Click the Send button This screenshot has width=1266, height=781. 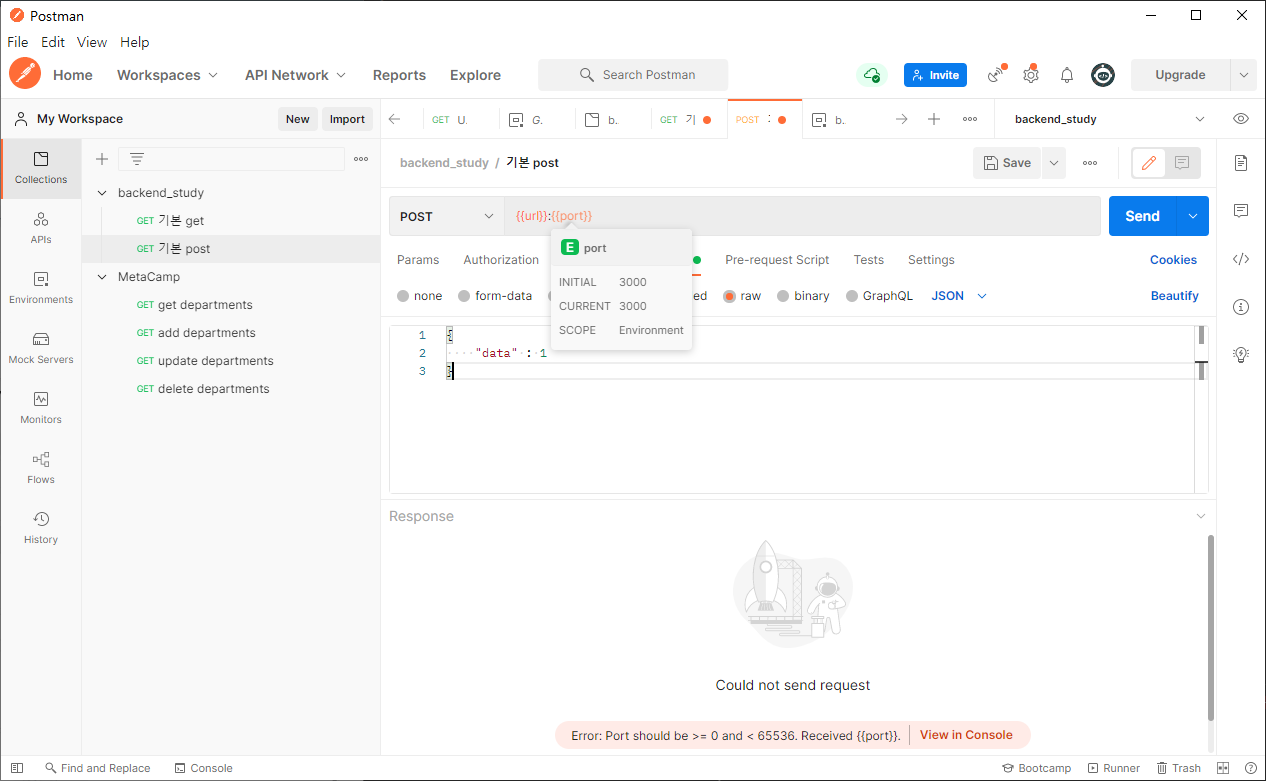click(1143, 216)
